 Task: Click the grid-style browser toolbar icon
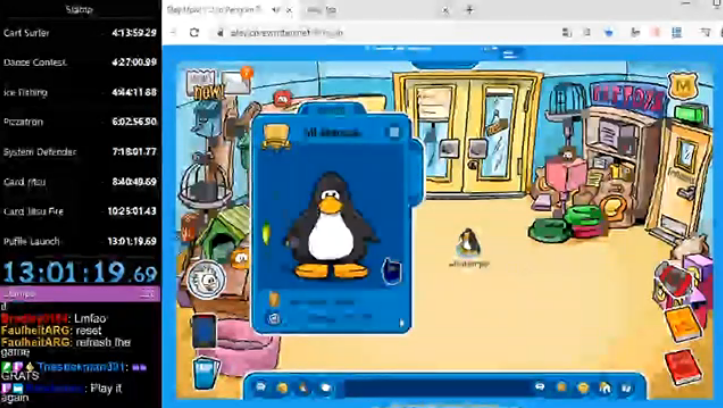point(676,32)
